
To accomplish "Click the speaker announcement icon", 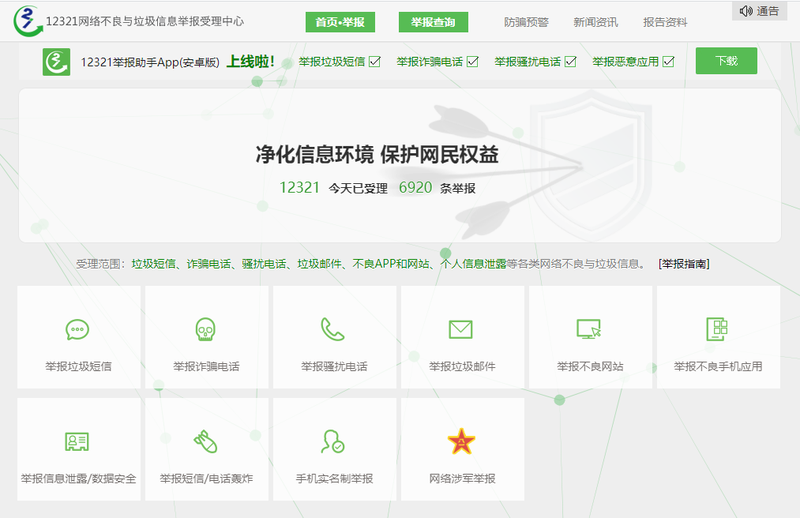I will 746,11.
